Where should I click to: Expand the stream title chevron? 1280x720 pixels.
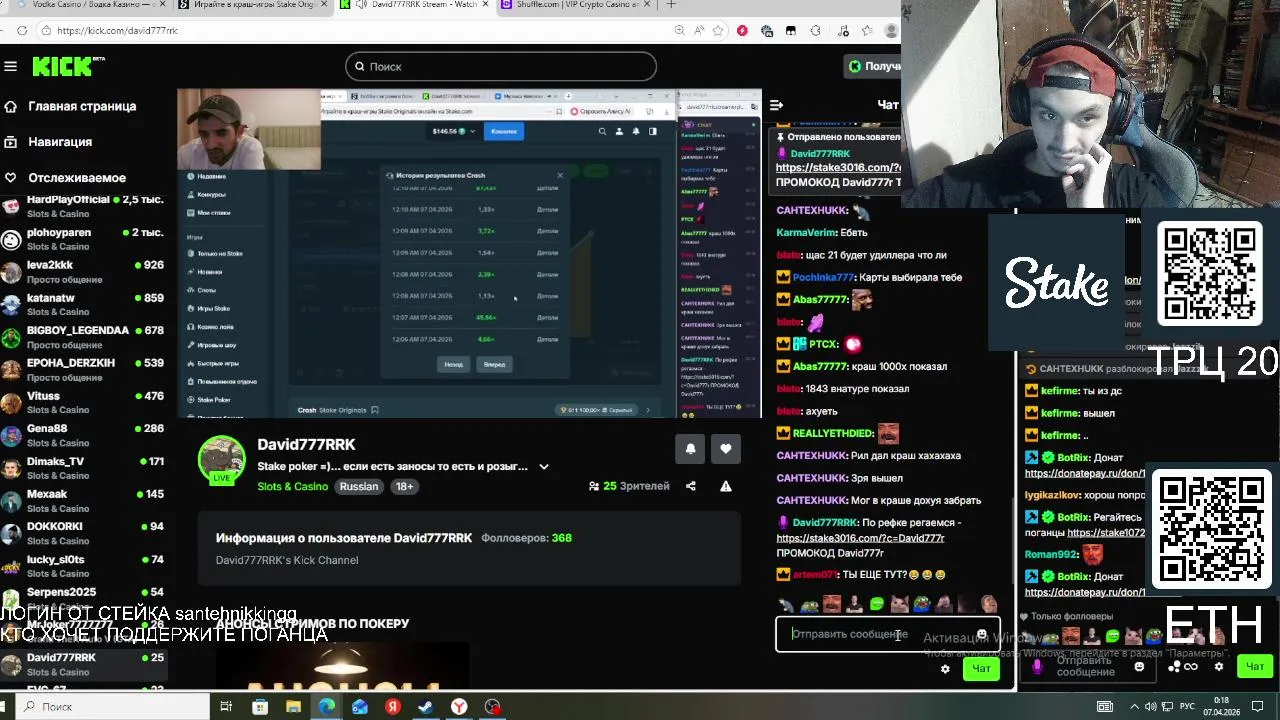pyautogui.click(x=544, y=467)
